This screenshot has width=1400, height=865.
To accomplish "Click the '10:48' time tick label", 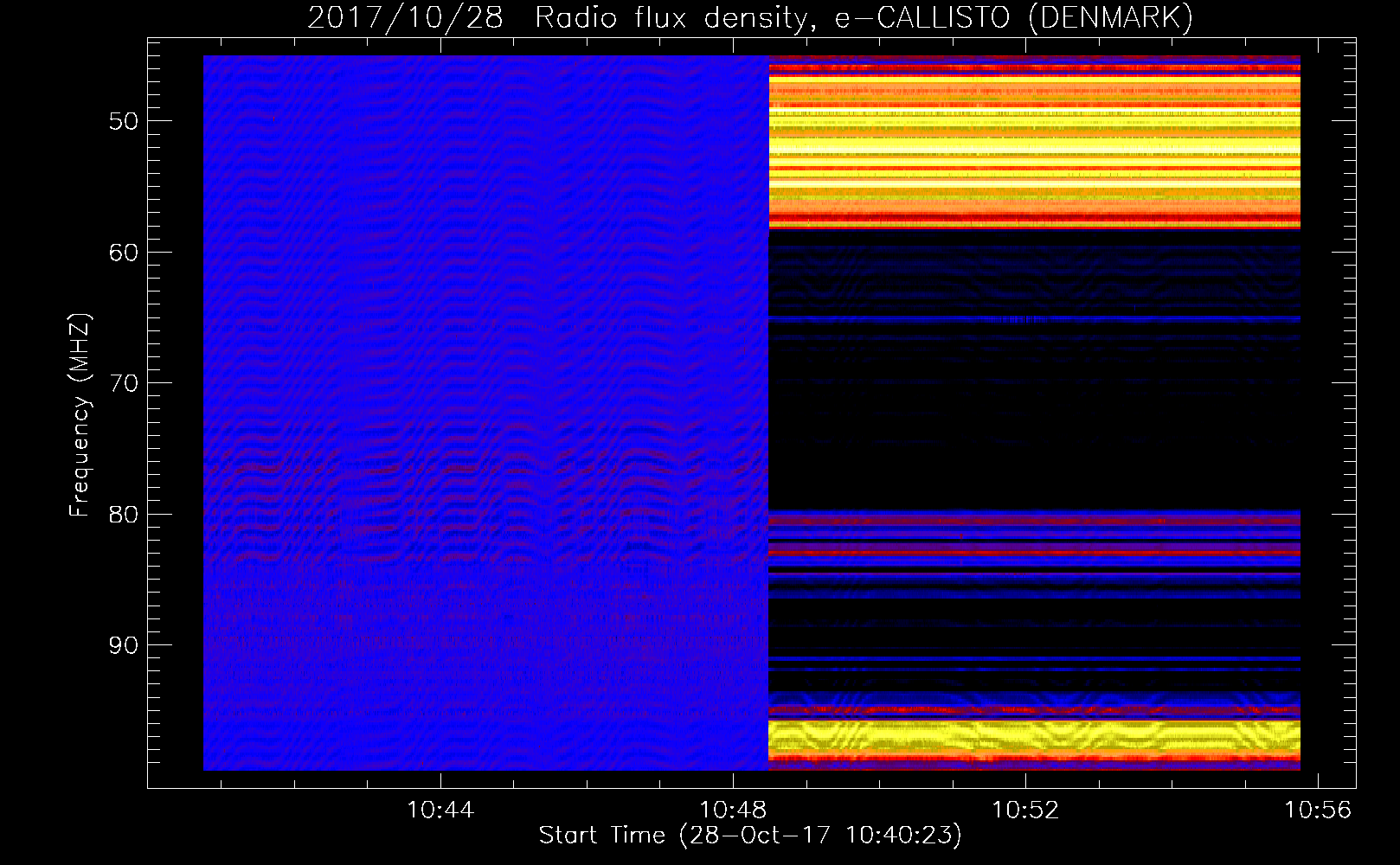I will coord(733,810).
